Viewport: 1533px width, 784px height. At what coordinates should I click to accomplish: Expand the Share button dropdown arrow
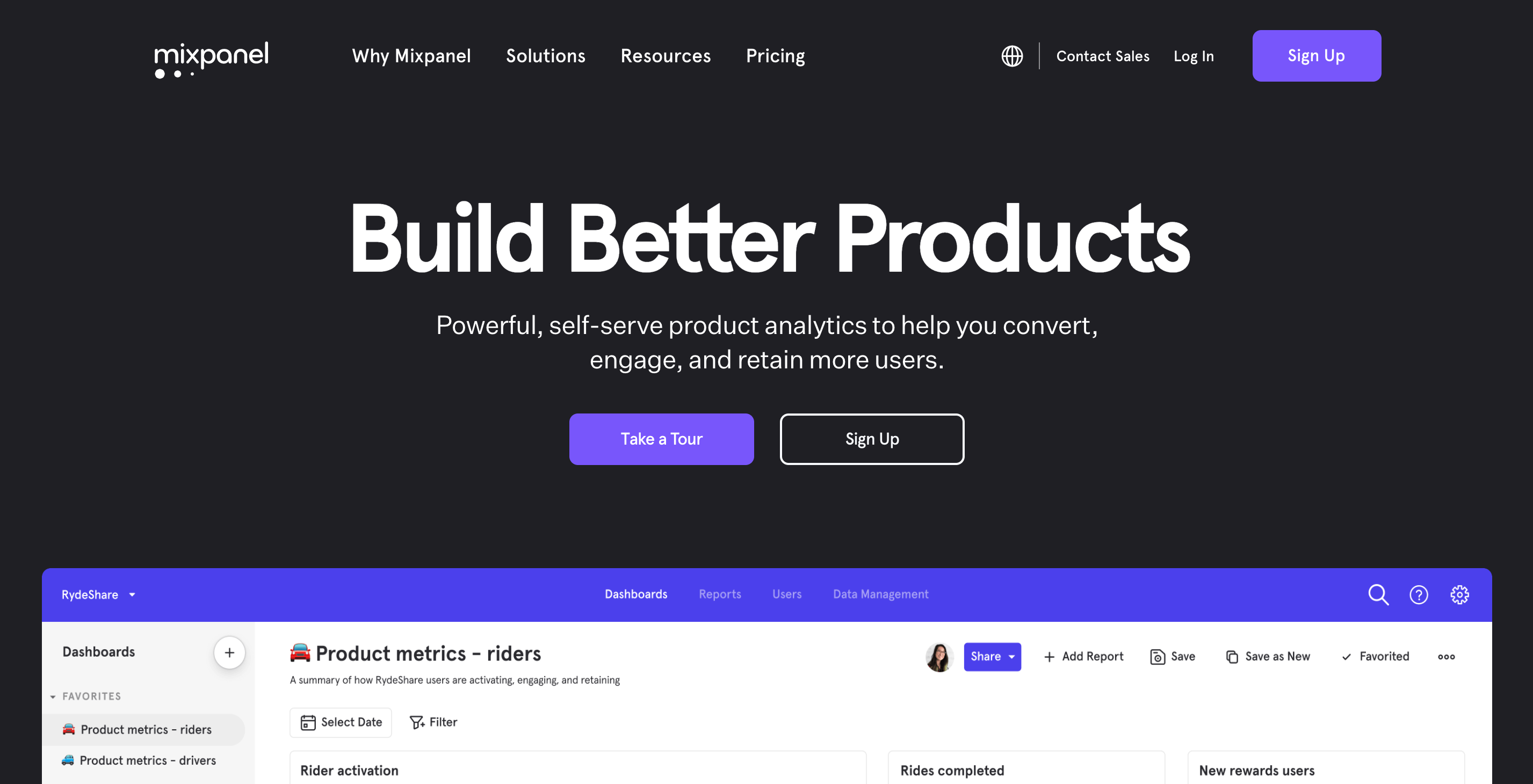pyautogui.click(x=1012, y=656)
